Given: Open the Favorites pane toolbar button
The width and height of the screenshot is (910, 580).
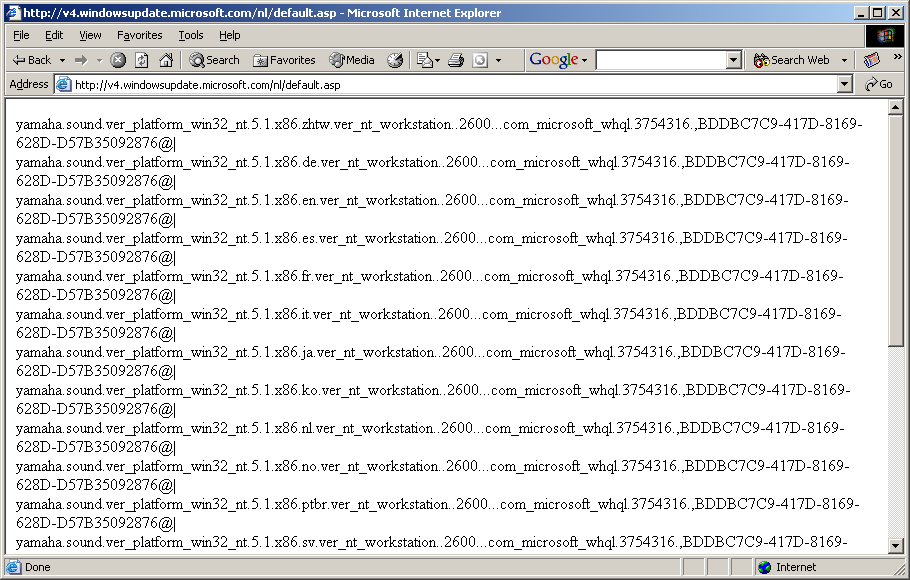Looking at the screenshot, I should pyautogui.click(x=284, y=60).
